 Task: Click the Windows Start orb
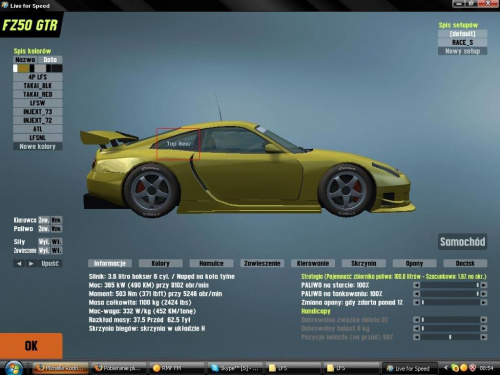pos(14,368)
